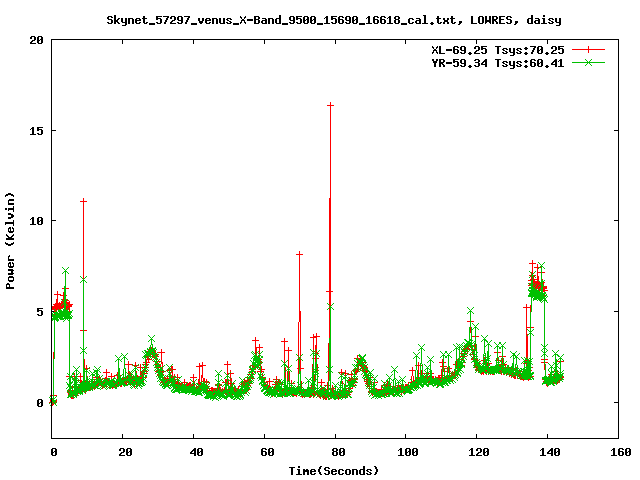640x480 pixels.
Task: Click the x-axis tick label 80
Action: pyautogui.click(x=338, y=452)
